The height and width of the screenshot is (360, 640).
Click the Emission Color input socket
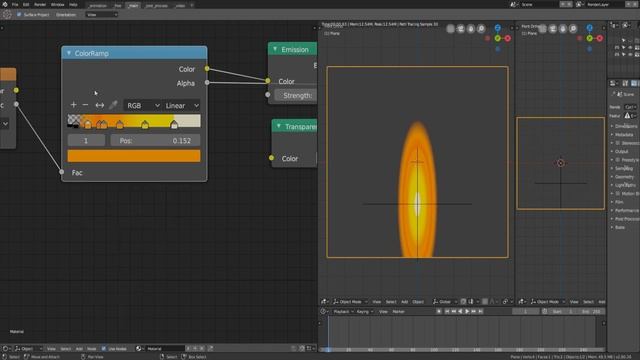(268, 81)
